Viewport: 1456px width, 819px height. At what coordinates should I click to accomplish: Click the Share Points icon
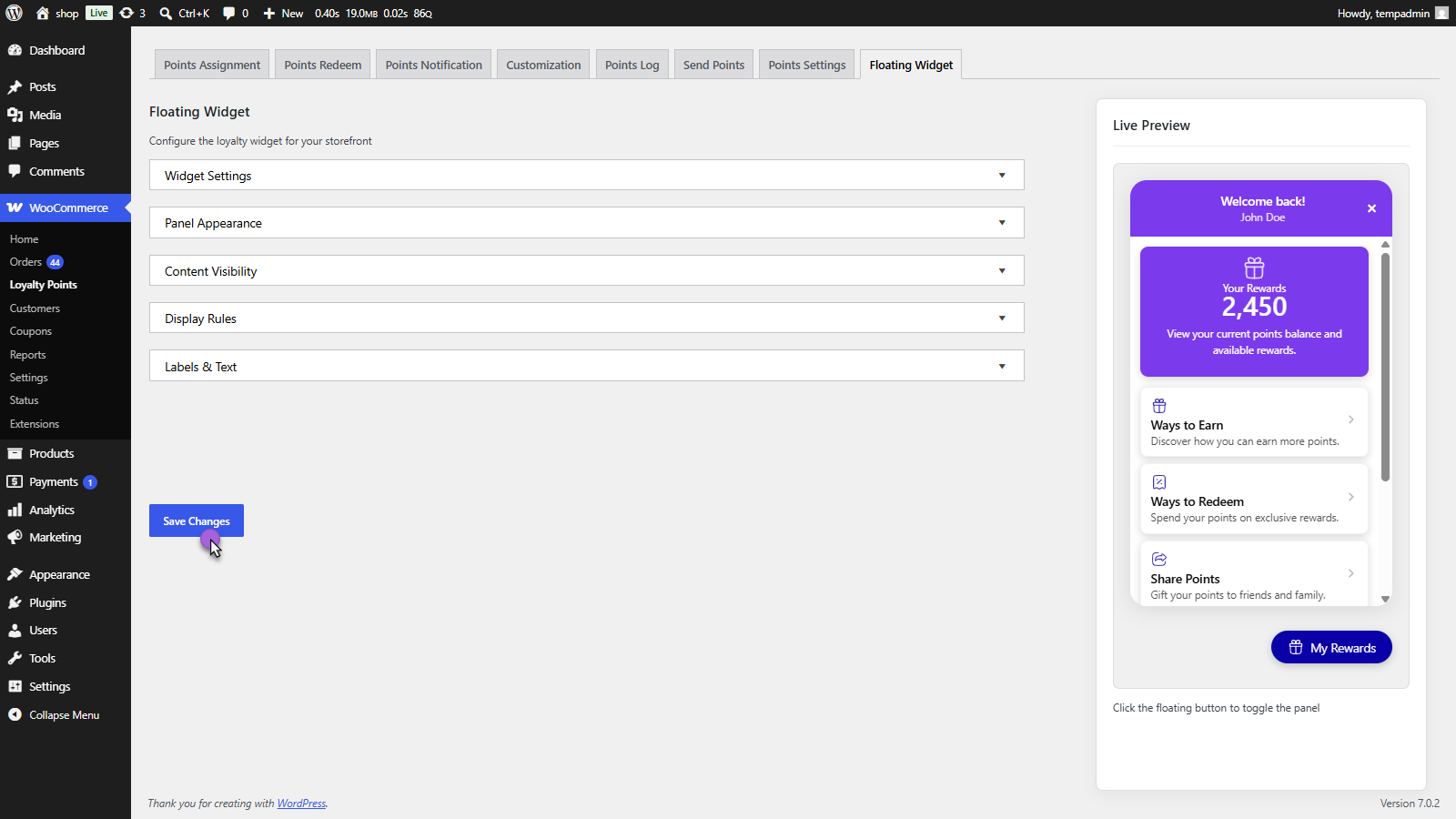[1159, 559]
